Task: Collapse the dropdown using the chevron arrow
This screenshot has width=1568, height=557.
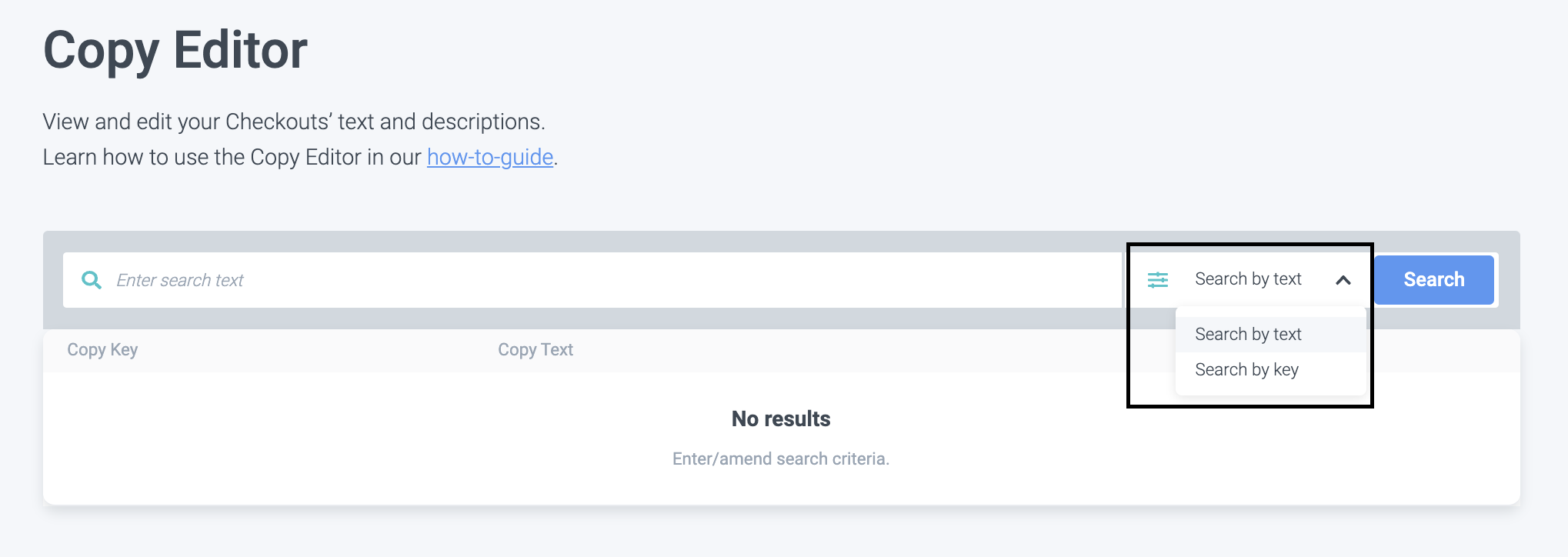Action: click(x=1343, y=280)
